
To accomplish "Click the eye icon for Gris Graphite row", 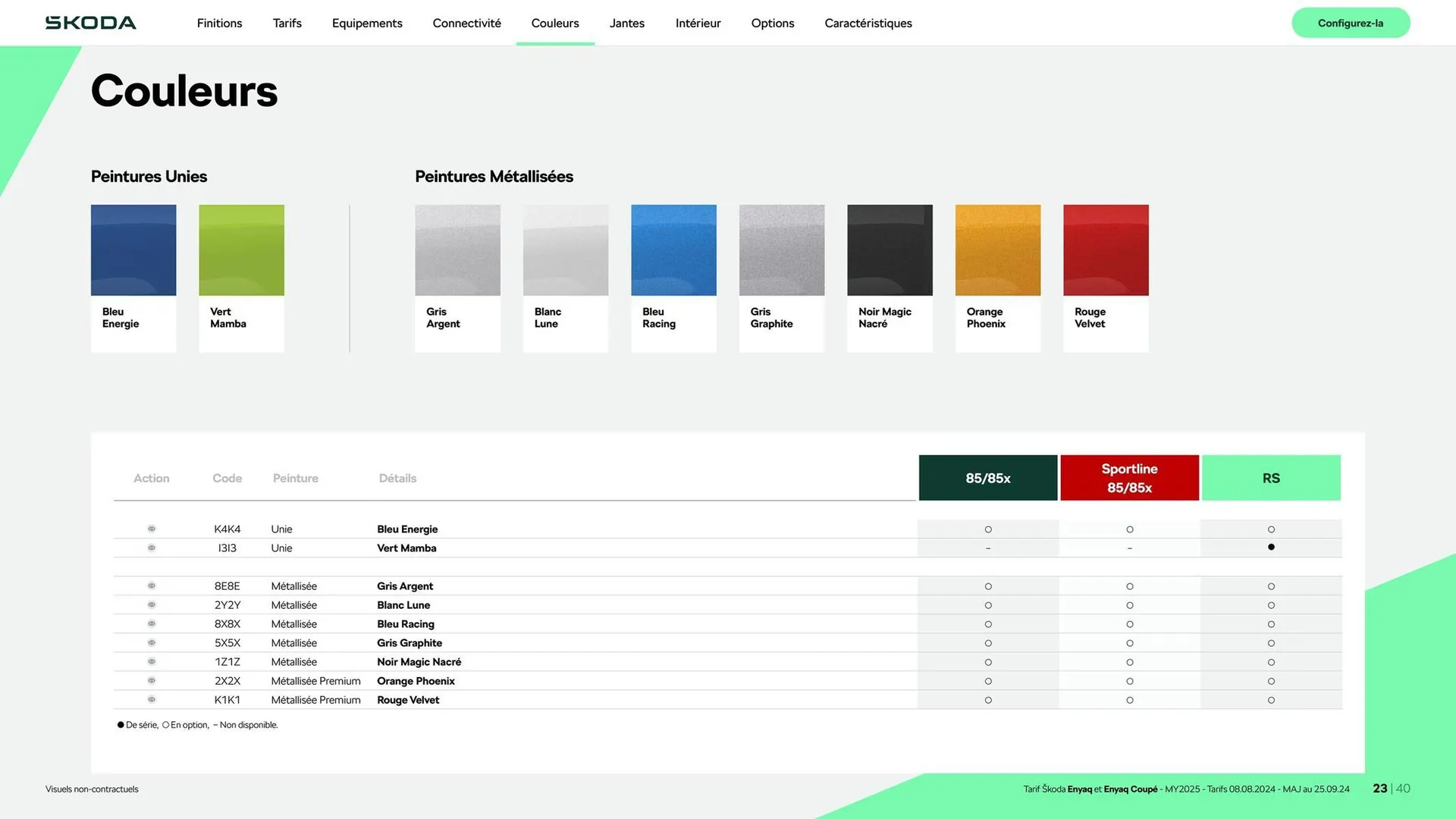I will 152,642.
